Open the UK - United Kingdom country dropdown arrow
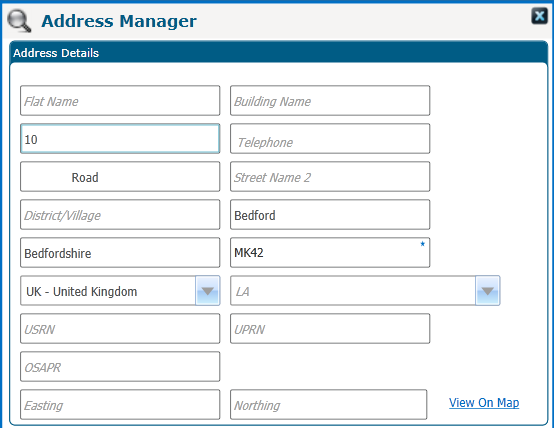The image size is (554, 428). (x=208, y=291)
